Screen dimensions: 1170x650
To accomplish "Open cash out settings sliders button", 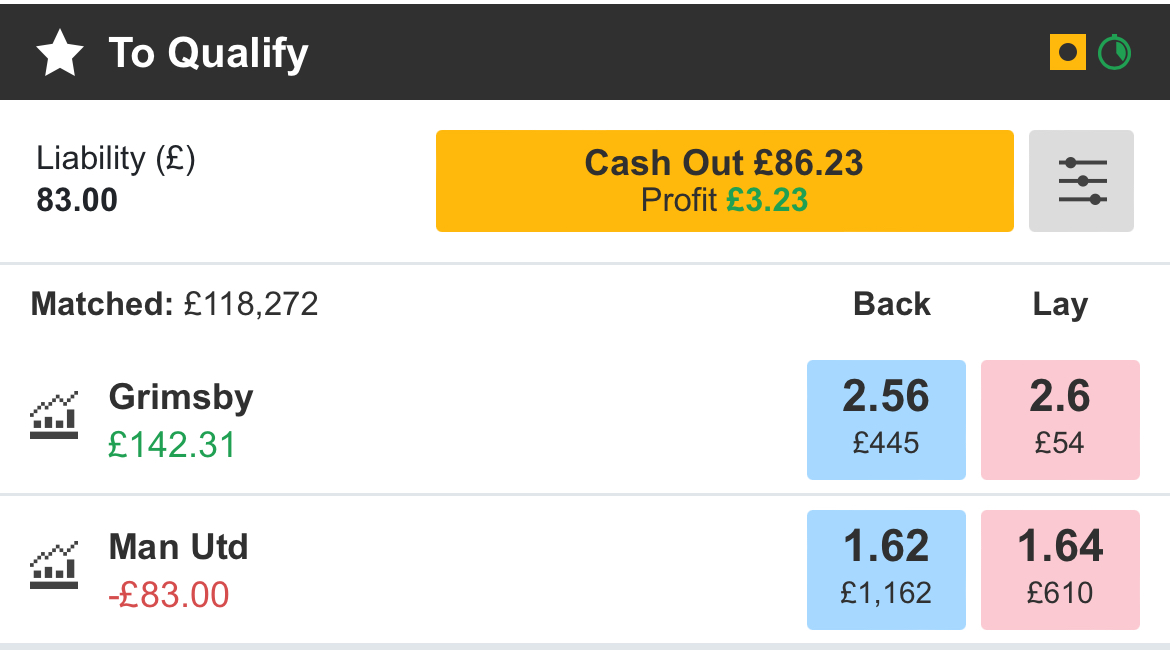I will (1081, 181).
